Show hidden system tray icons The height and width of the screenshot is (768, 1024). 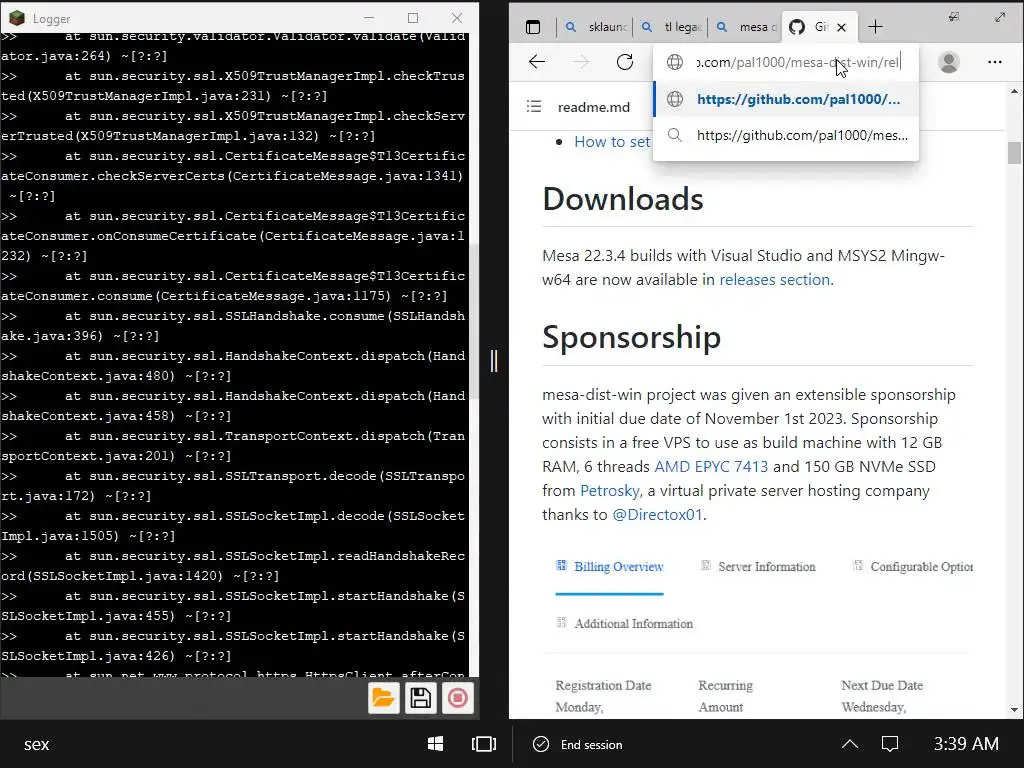point(850,744)
